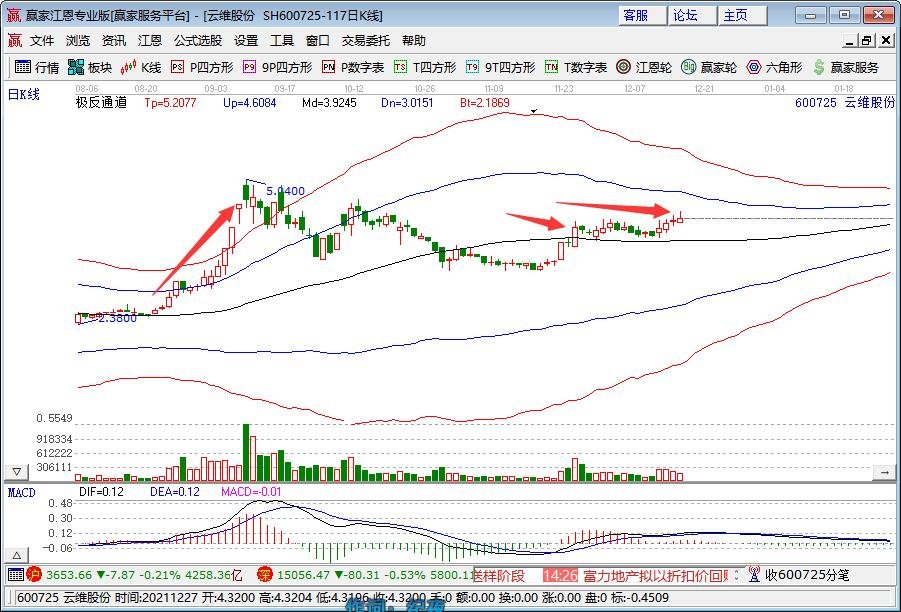Image resolution: width=901 pixels, height=612 pixels.
Task: Activate the 江恩轮 Gann wheel tool
Action: [643, 68]
